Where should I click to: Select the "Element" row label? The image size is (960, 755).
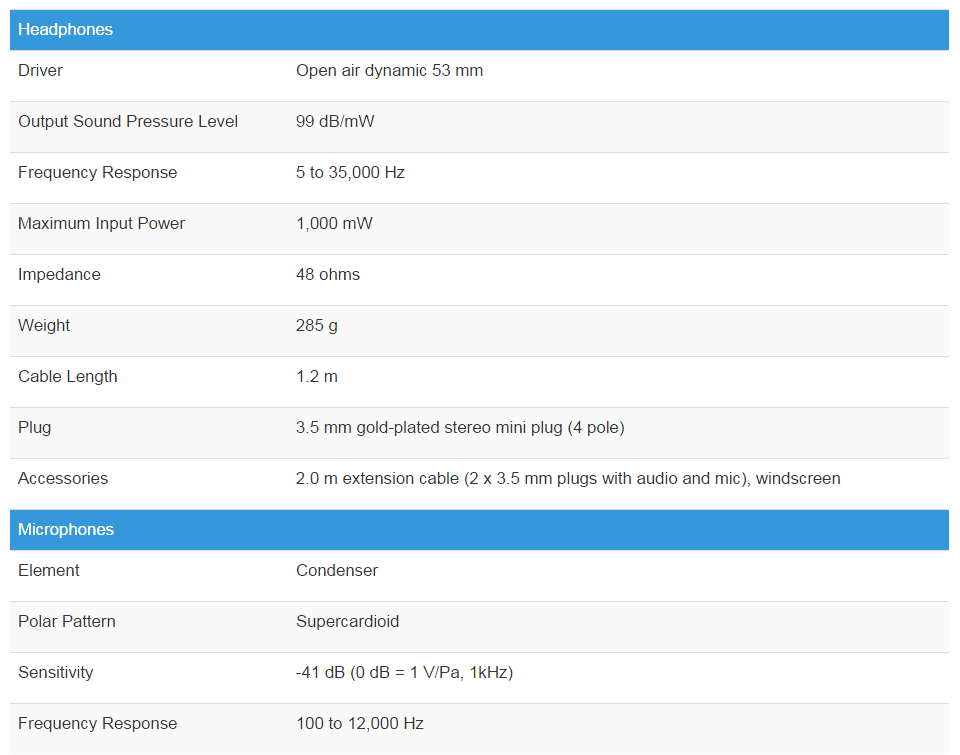49,570
